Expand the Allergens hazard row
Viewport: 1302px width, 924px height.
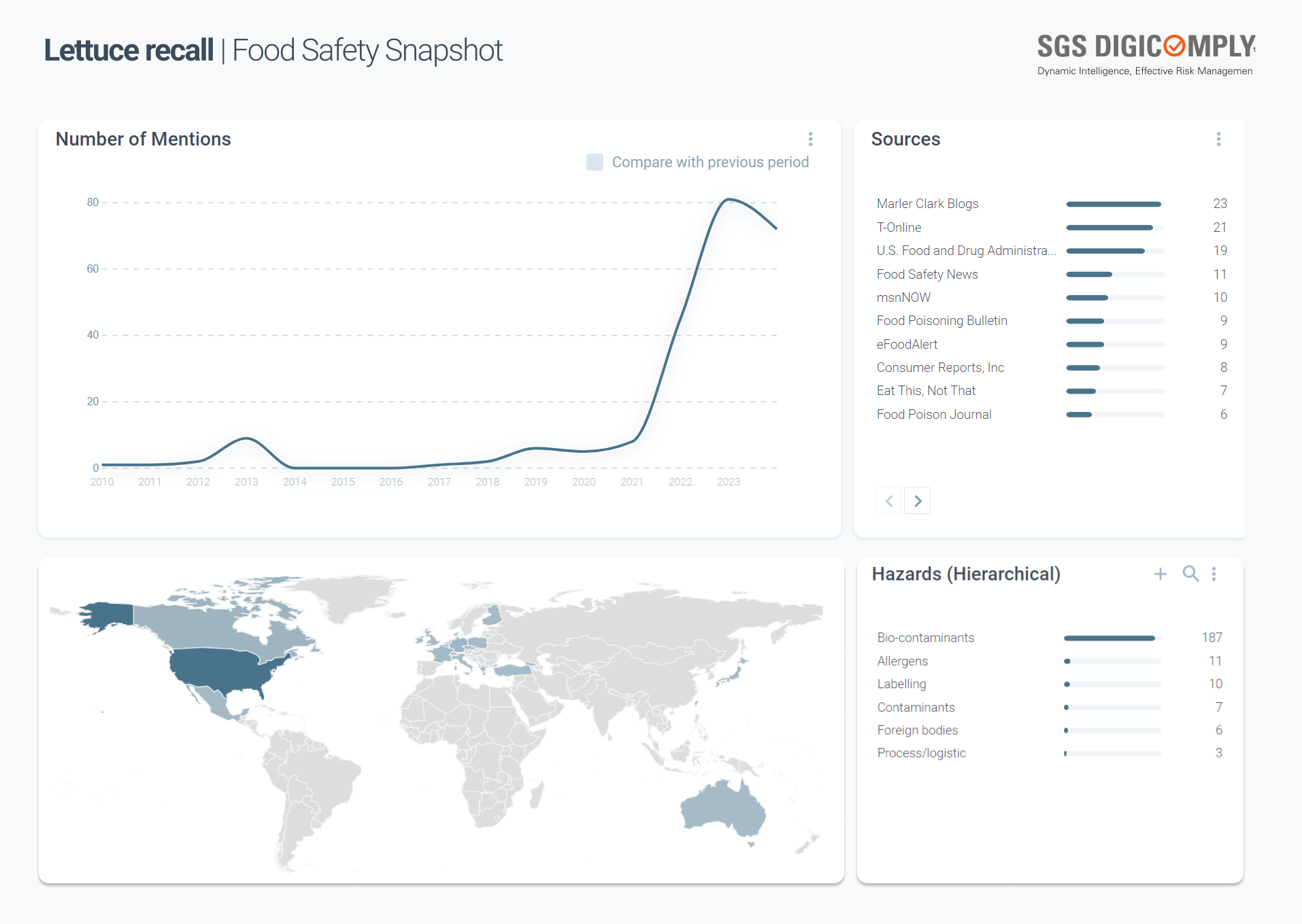tap(902, 661)
